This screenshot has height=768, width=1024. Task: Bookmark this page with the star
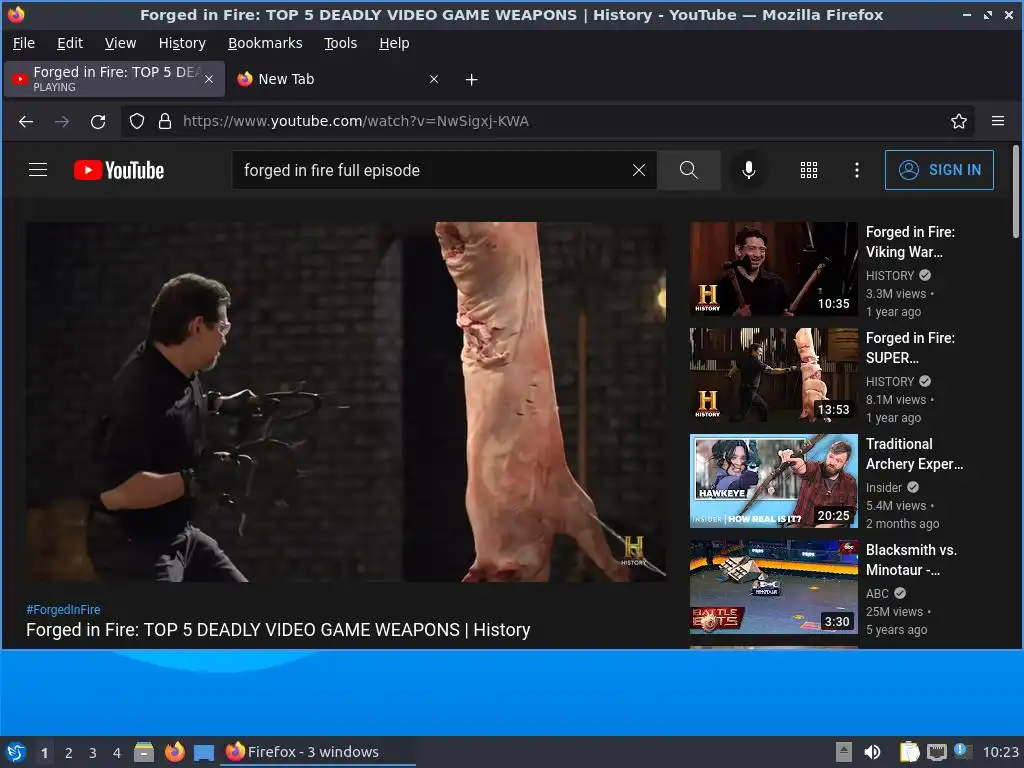[x=958, y=121]
